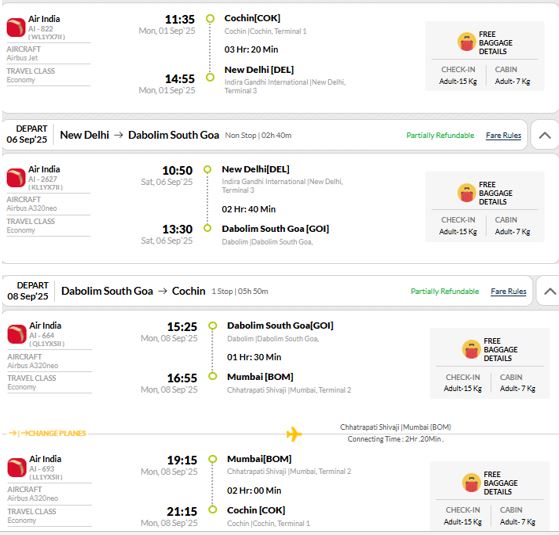Click Air India logo for flight AI-664
This screenshot has height=535, width=559.
(17, 334)
